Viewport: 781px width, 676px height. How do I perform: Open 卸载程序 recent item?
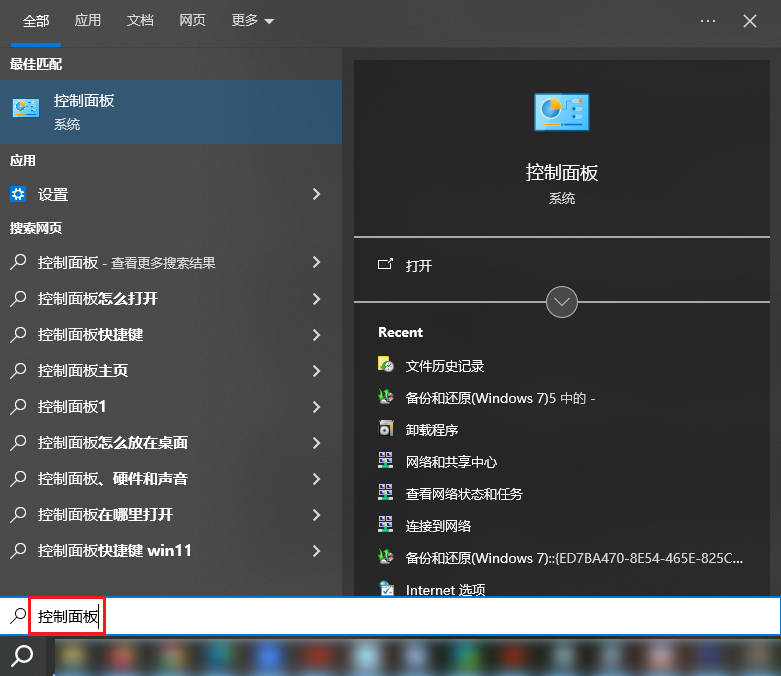[x=431, y=430]
